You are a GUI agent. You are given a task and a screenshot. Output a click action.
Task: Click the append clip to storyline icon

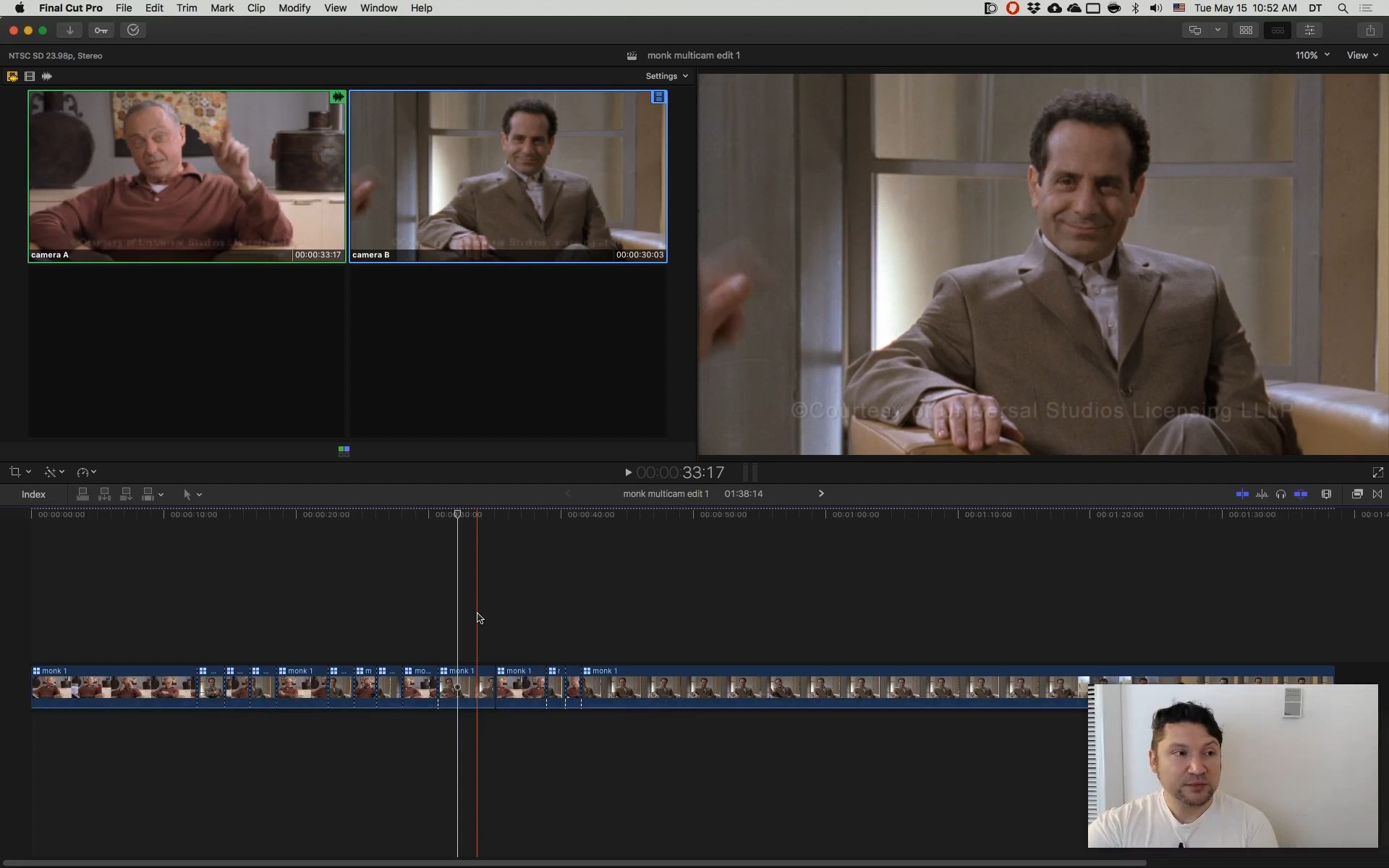126,494
